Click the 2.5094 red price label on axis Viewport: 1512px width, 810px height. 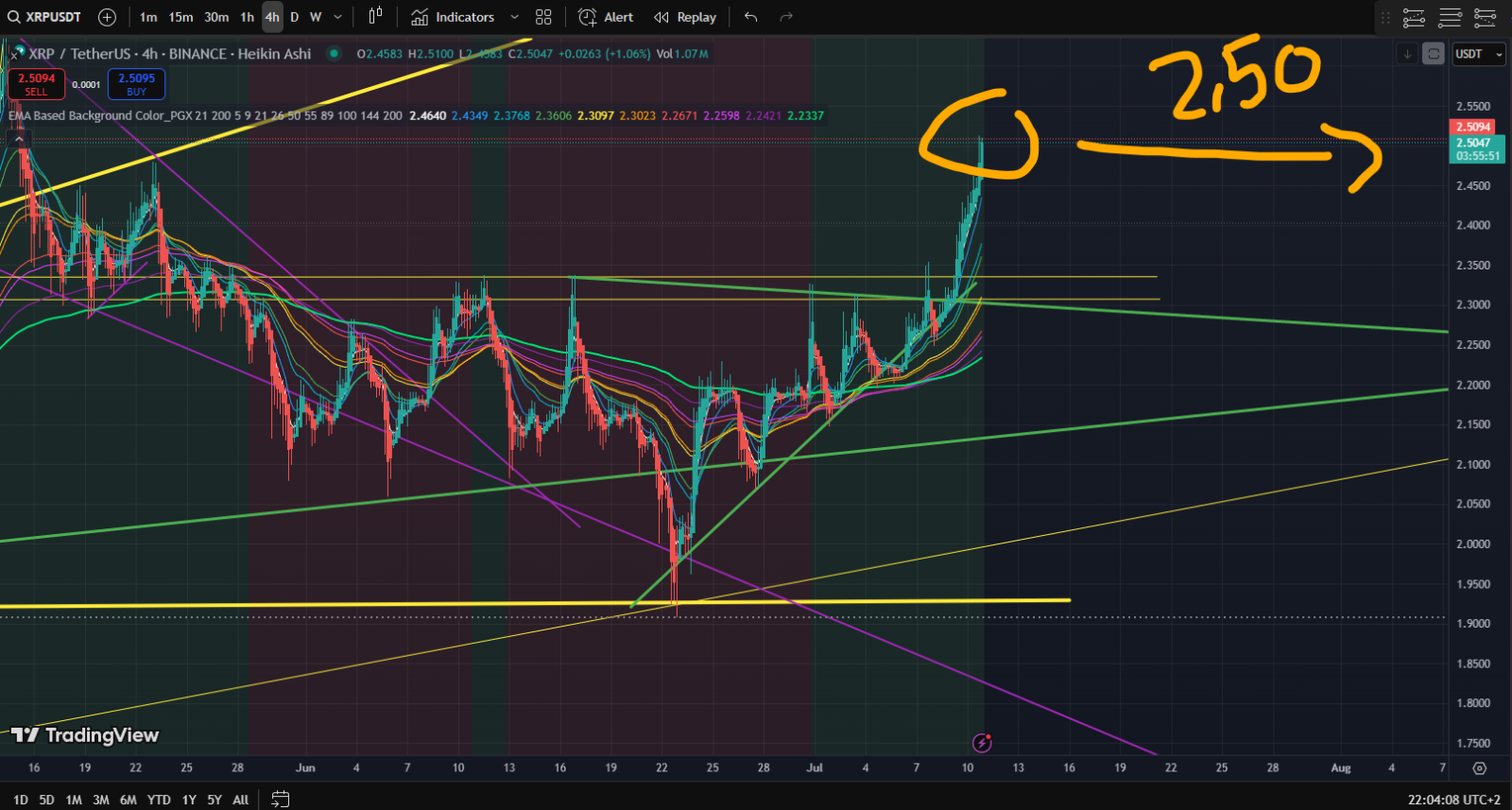1472,127
